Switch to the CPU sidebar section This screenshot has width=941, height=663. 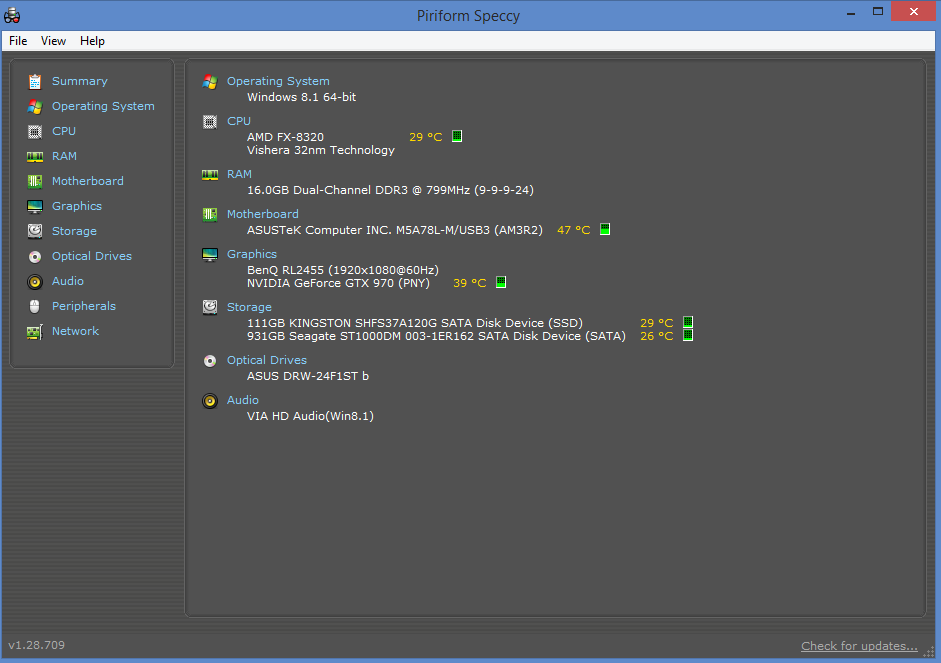click(64, 131)
